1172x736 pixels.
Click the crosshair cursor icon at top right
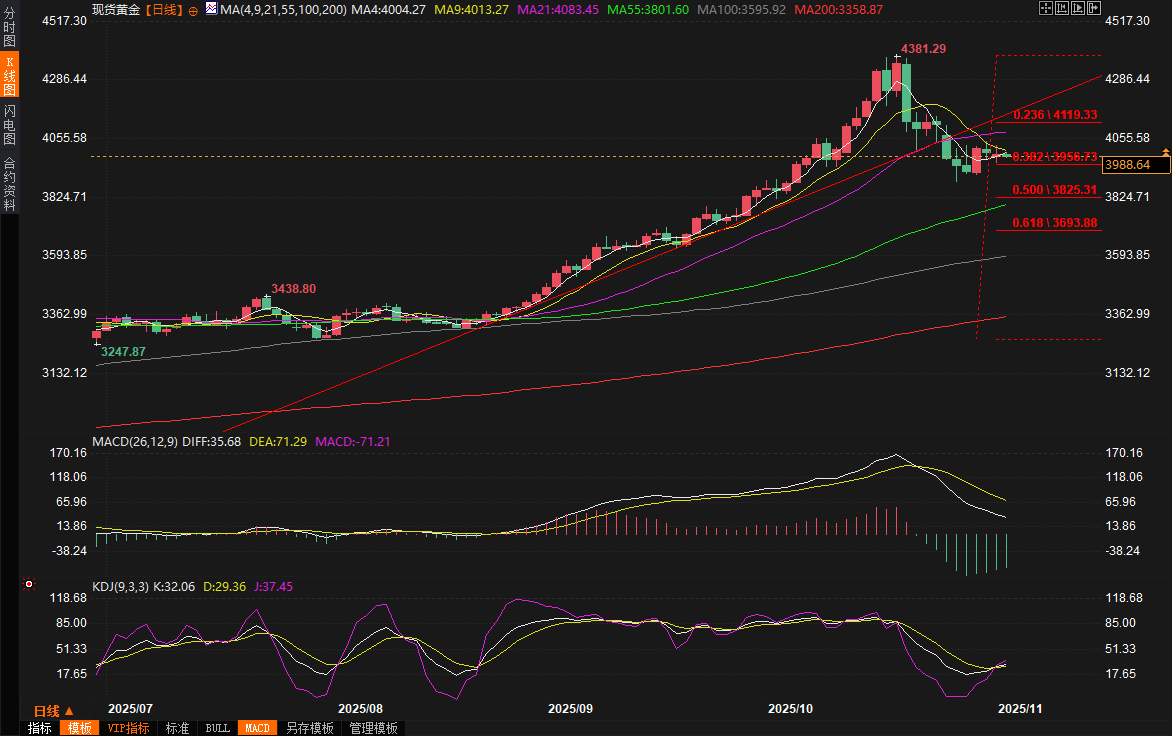(x=1045, y=8)
